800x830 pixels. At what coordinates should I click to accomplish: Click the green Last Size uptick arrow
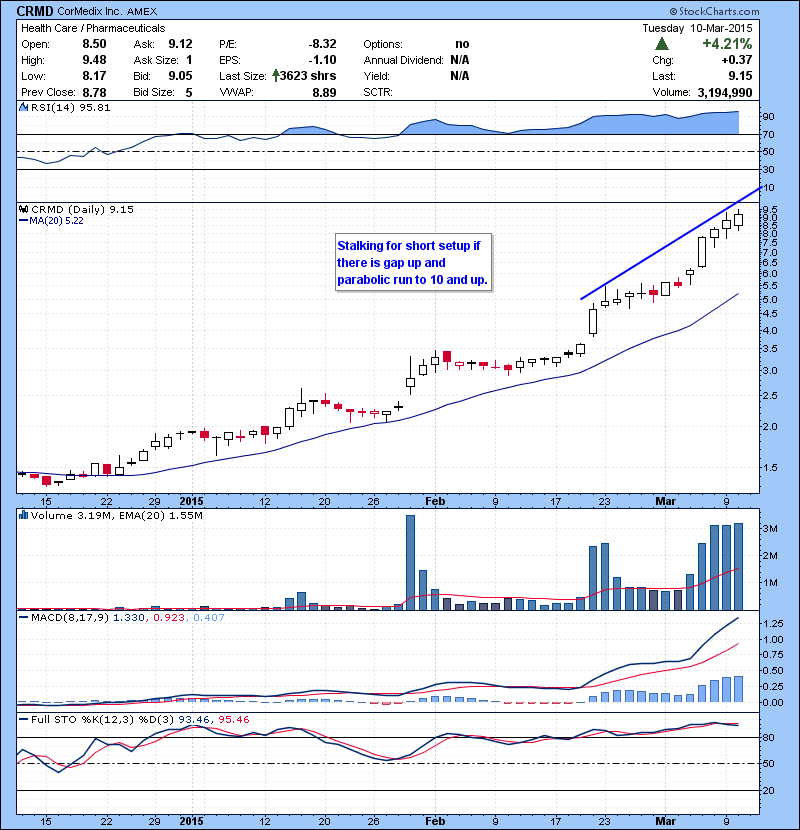(x=276, y=76)
